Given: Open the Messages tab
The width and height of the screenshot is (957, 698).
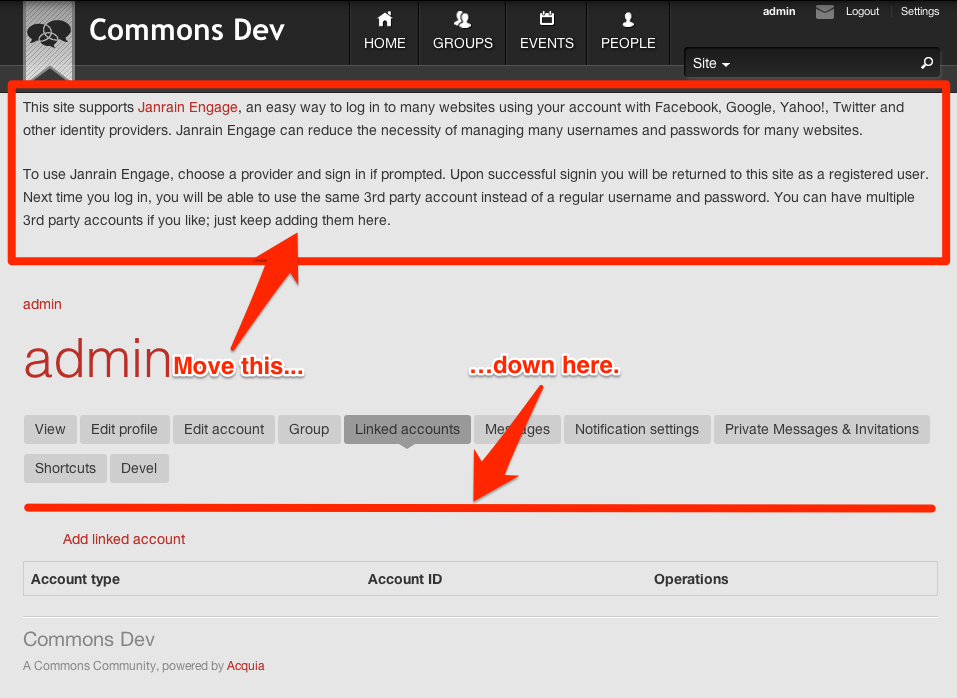Looking at the screenshot, I should click(x=517, y=430).
